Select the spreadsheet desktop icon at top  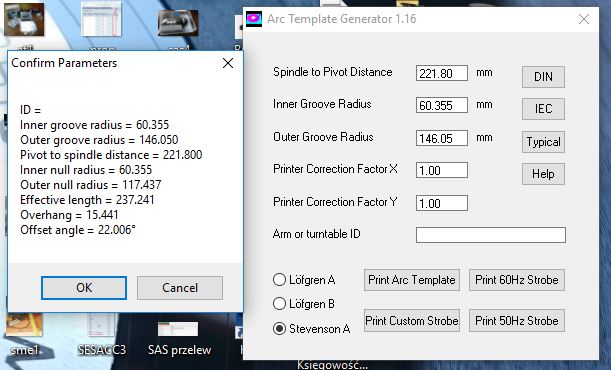101,19
